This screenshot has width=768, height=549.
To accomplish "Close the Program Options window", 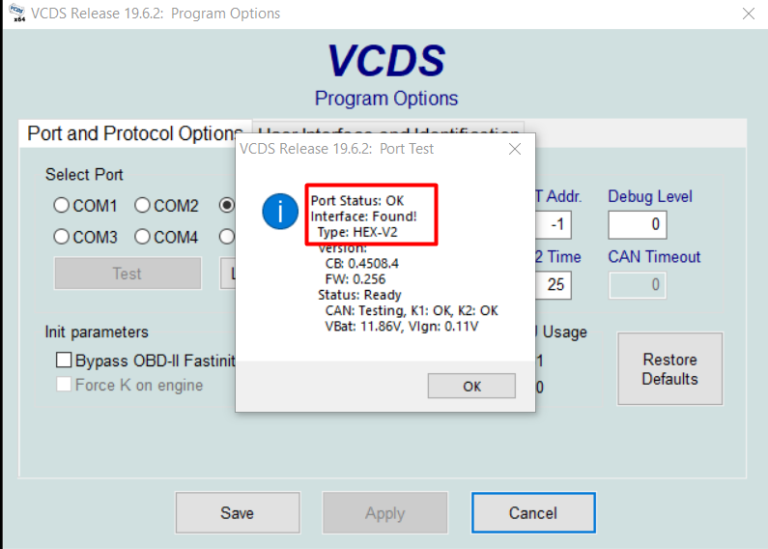I will 748,13.
